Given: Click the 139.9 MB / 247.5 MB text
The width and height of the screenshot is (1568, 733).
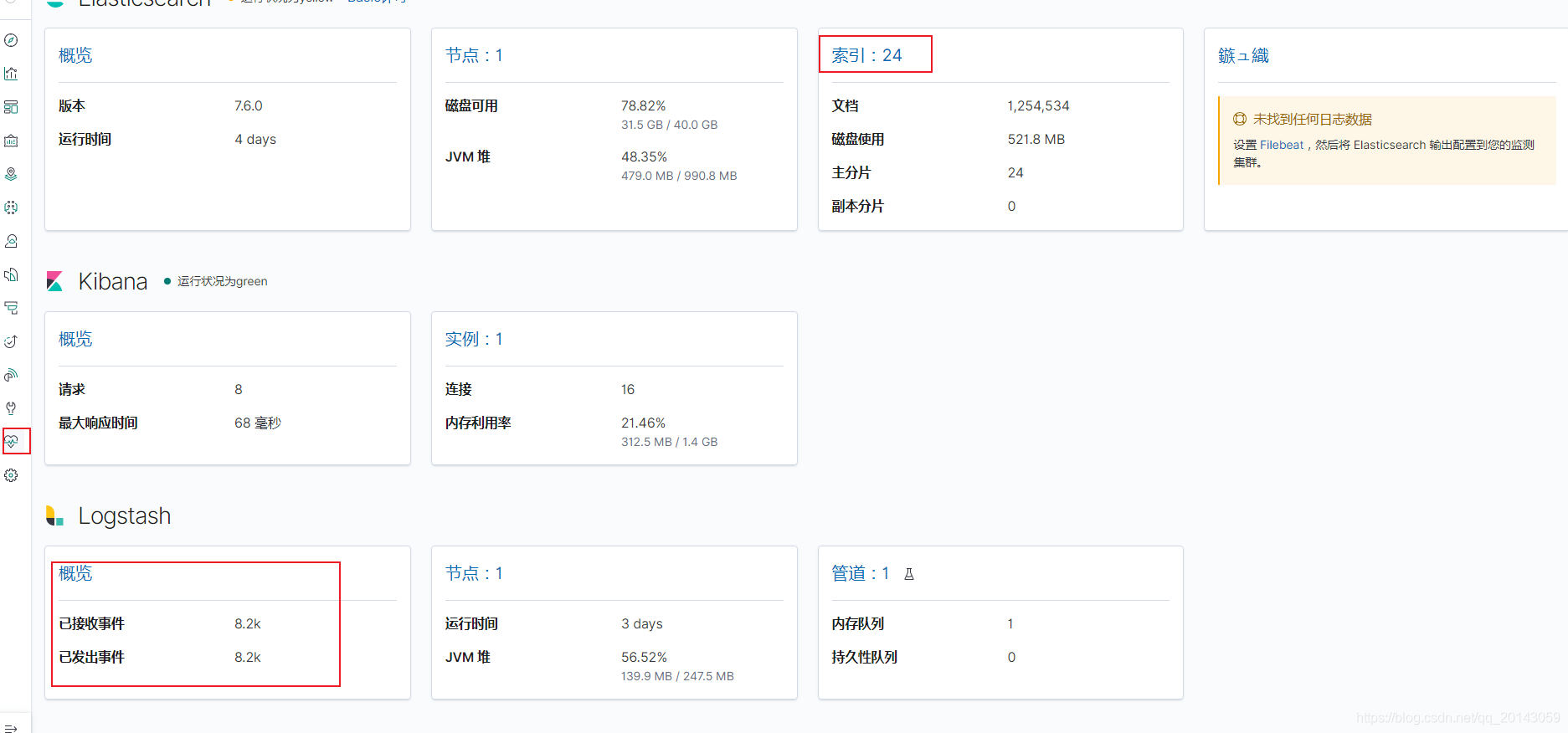Looking at the screenshot, I should click(677, 676).
